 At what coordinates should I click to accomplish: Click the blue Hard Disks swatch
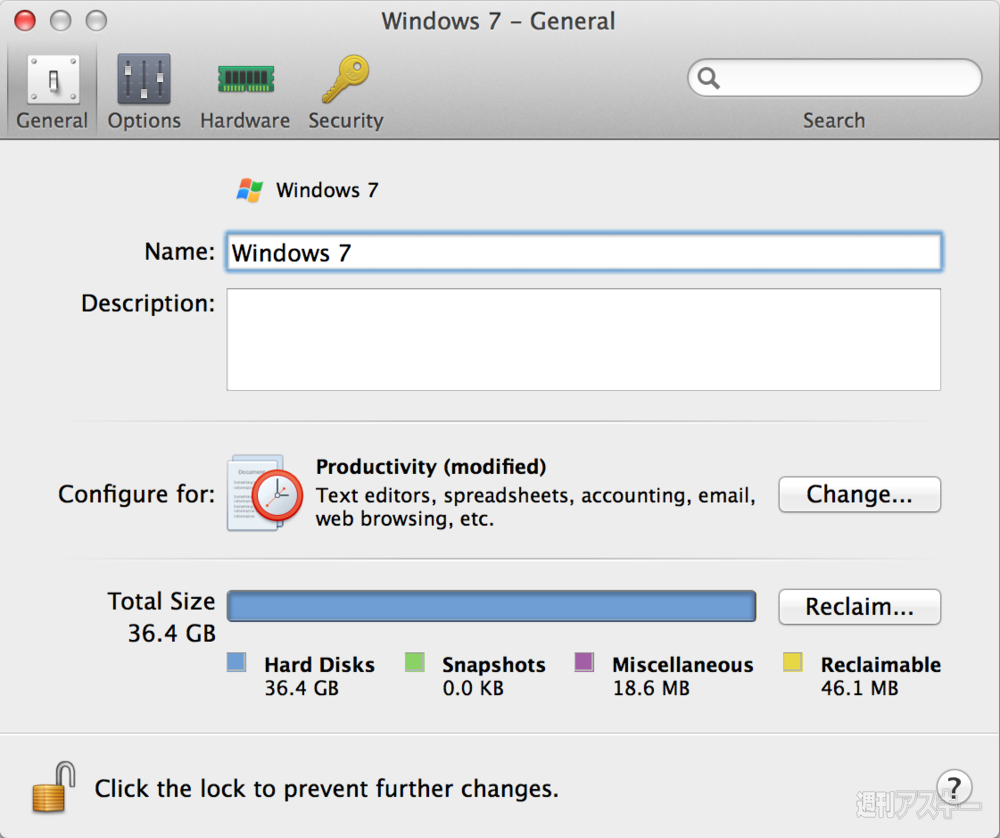coord(237,662)
